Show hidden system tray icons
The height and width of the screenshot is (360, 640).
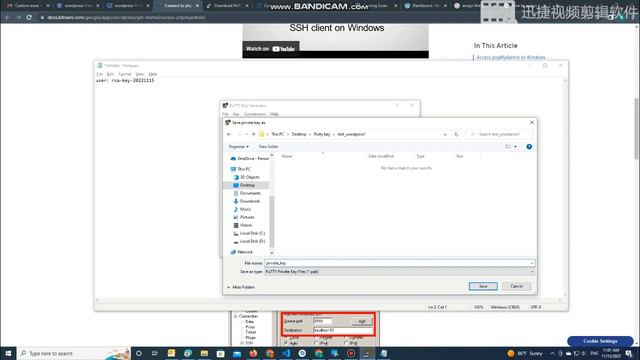tap(552, 353)
